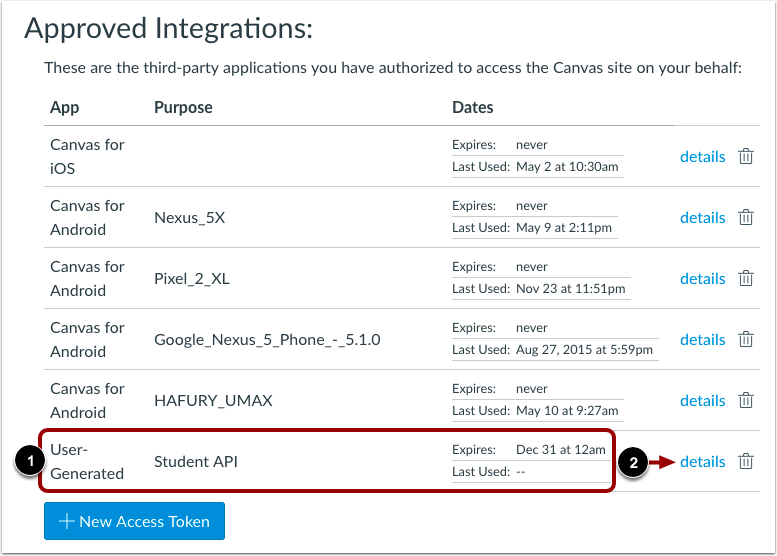Viewport: 777px width, 556px height.
Task: Open details for Canvas for iOS
Action: coord(702,157)
